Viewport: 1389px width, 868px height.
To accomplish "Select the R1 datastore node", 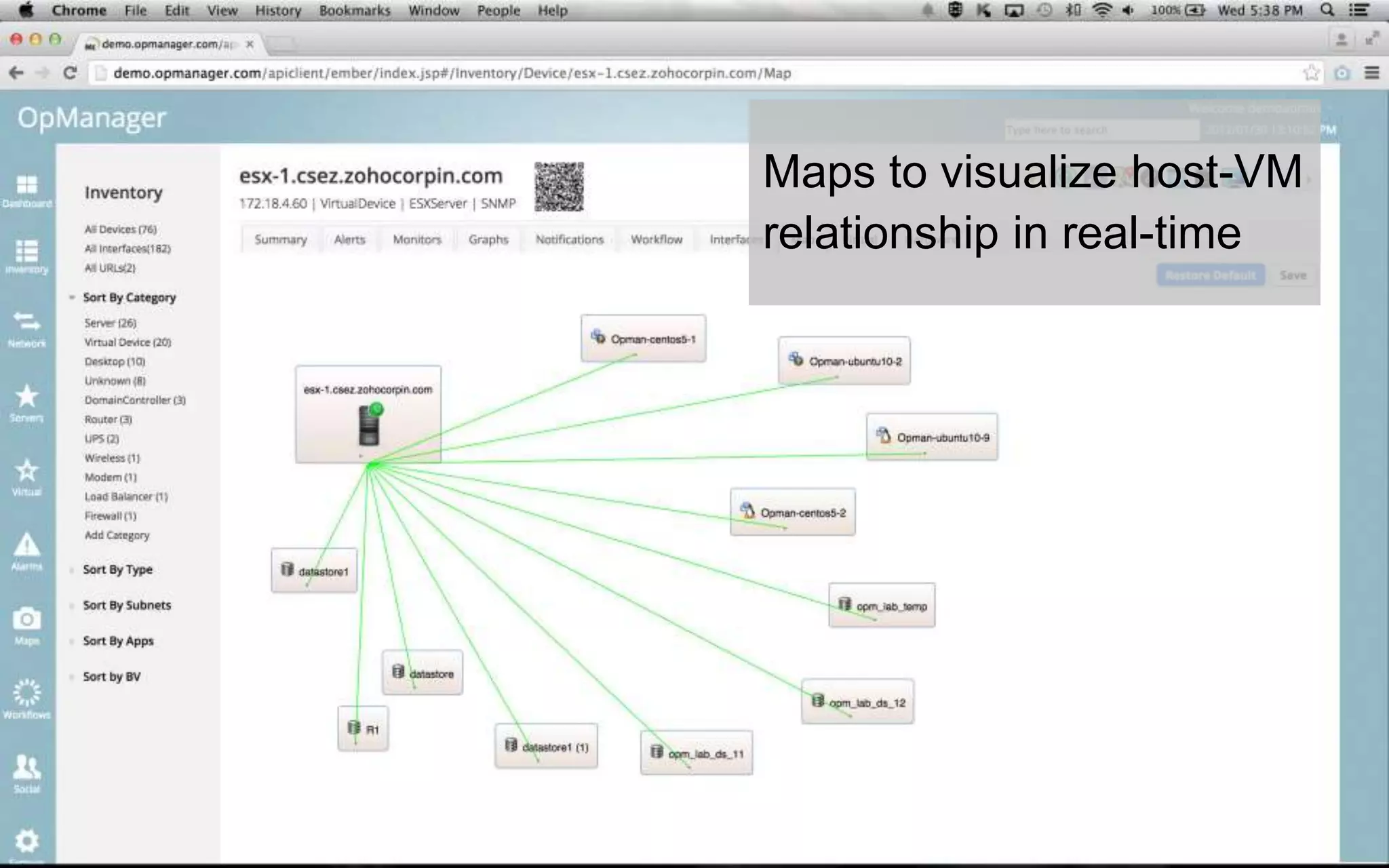I will click(x=363, y=729).
